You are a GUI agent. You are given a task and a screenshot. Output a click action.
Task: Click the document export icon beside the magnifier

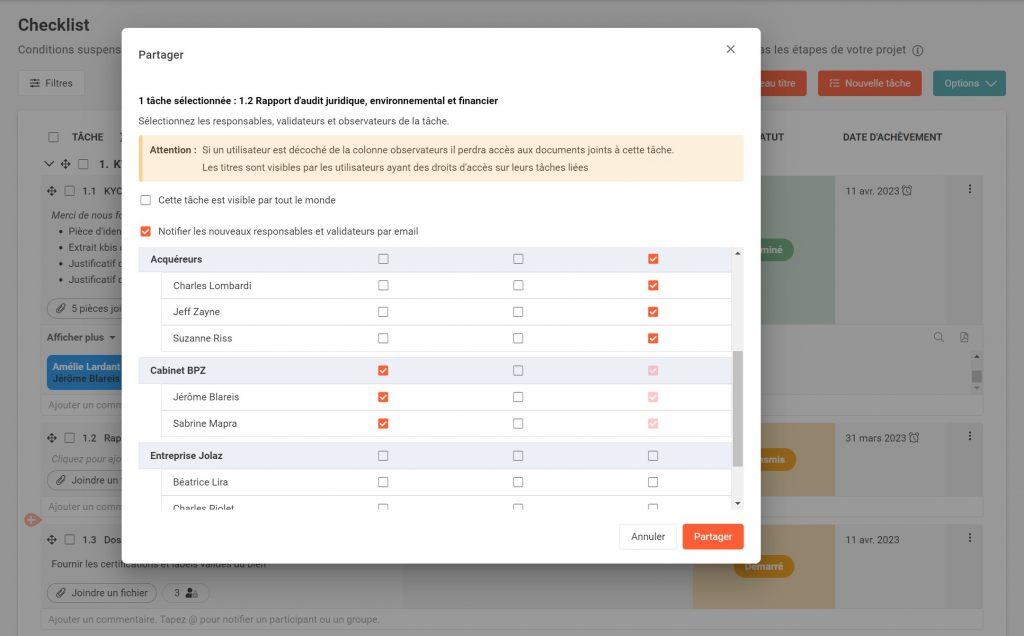(964, 337)
